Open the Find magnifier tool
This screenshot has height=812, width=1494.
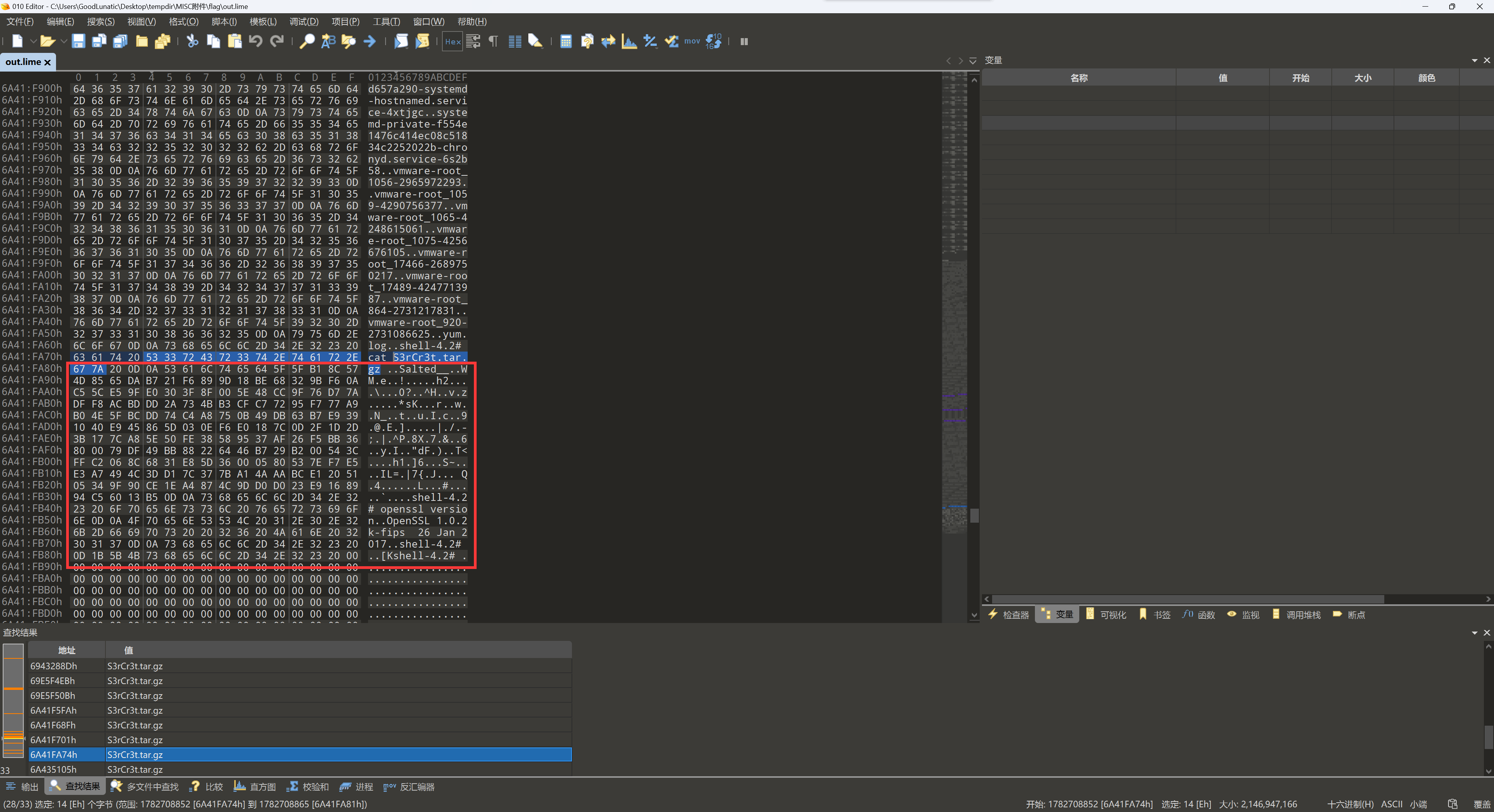click(x=307, y=41)
